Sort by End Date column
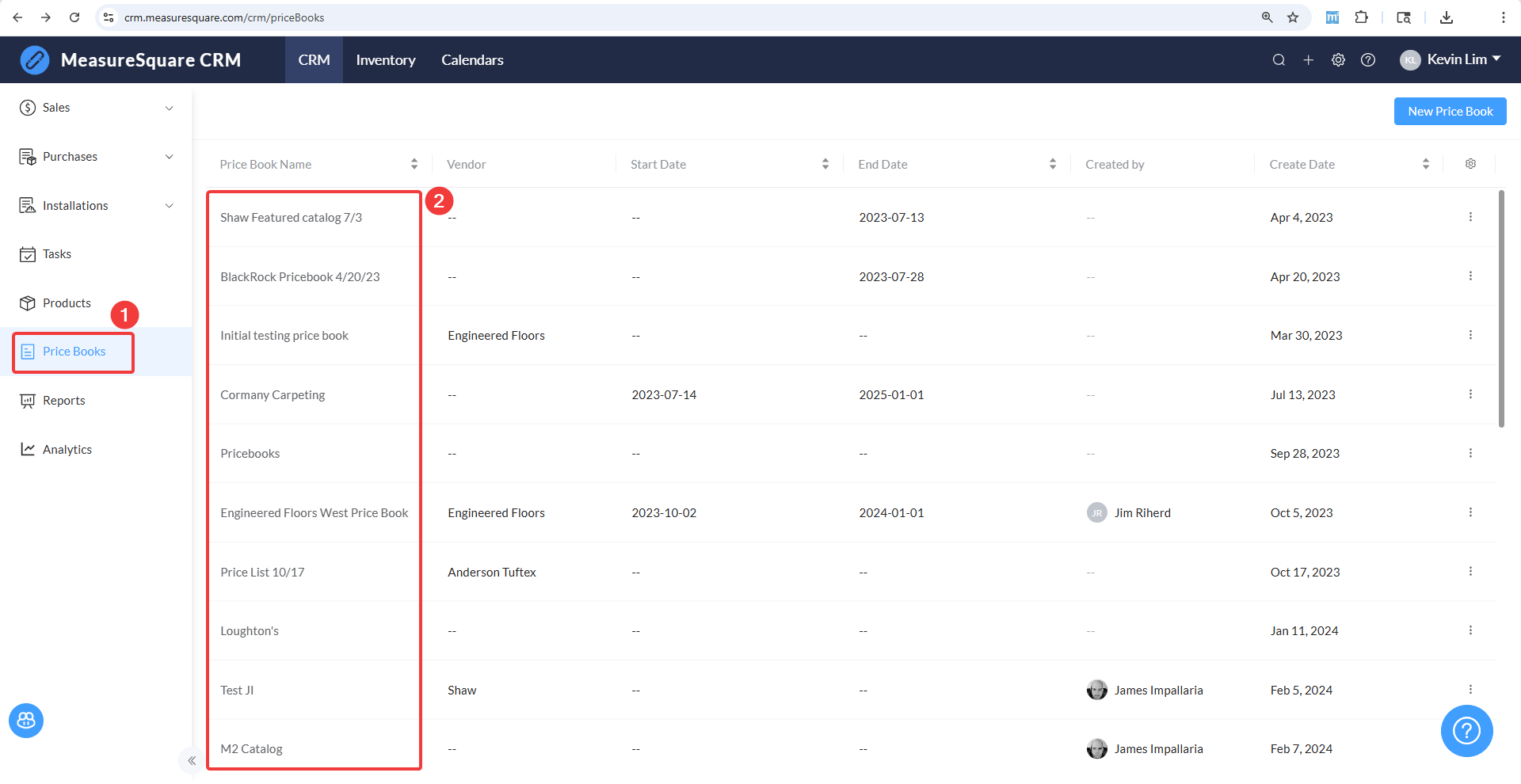 pos(1052,164)
